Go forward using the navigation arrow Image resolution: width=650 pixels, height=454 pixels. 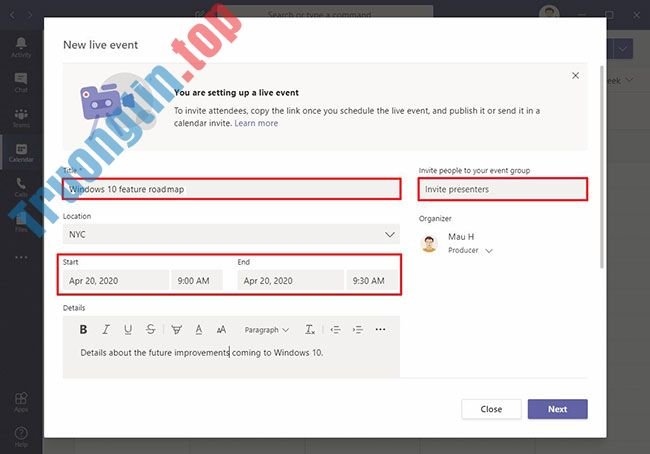(x=29, y=15)
